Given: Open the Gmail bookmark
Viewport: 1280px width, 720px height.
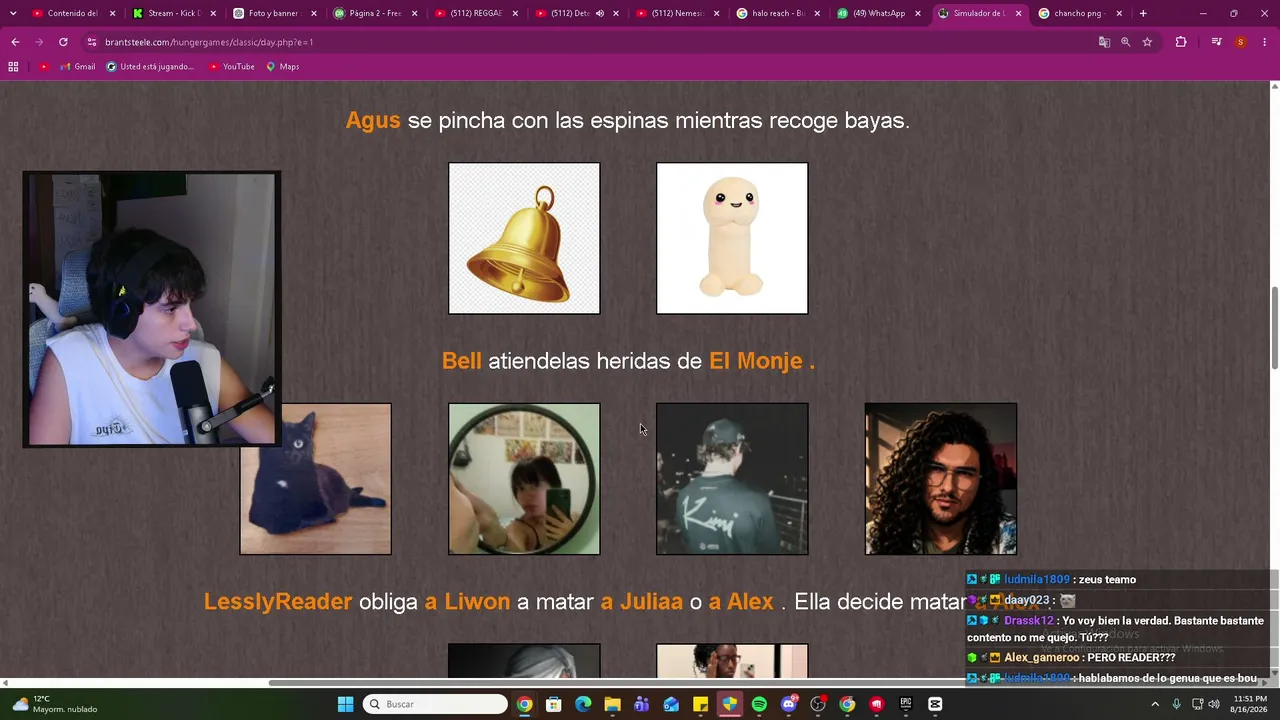Looking at the screenshot, I should tap(77, 67).
